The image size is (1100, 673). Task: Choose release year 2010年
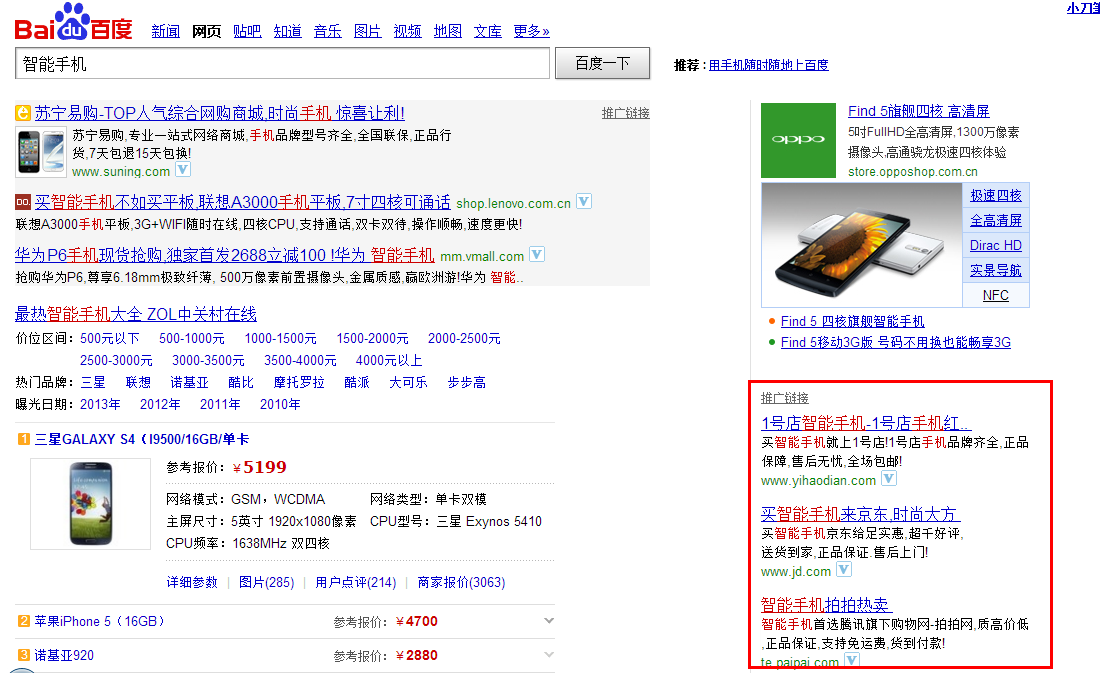point(280,404)
